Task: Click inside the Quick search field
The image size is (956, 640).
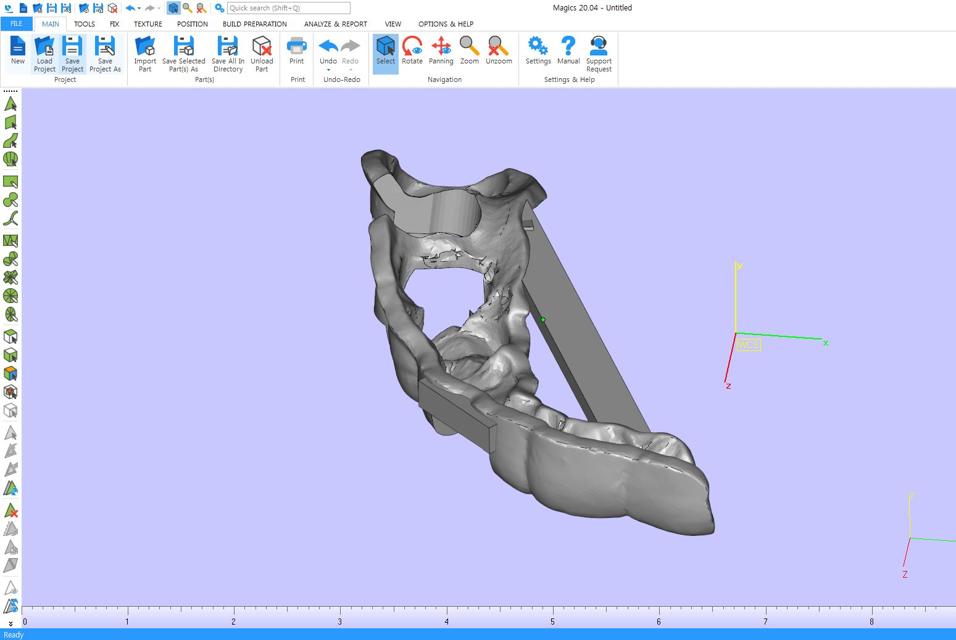Action: point(290,8)
